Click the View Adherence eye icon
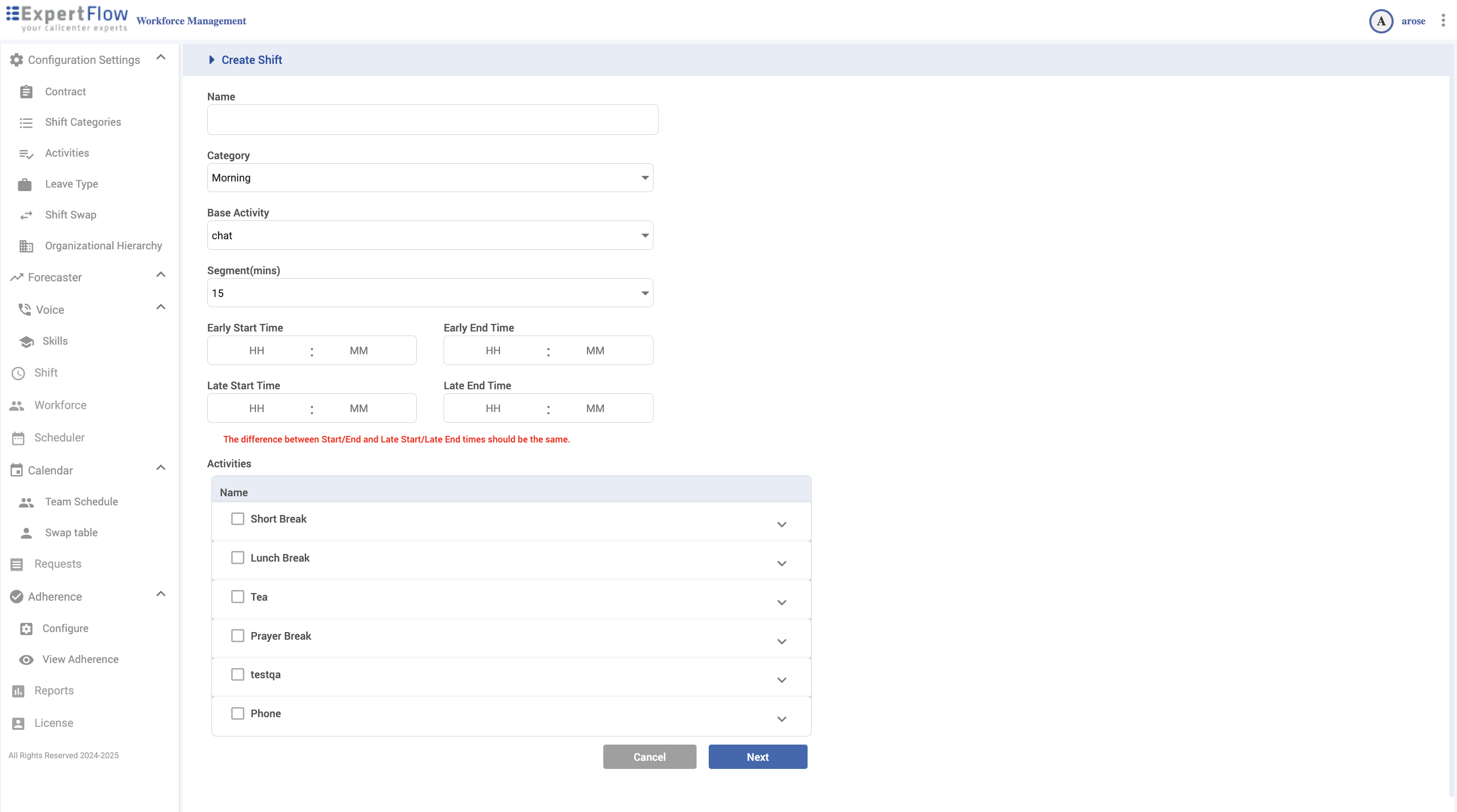 (x=26, y=660)
